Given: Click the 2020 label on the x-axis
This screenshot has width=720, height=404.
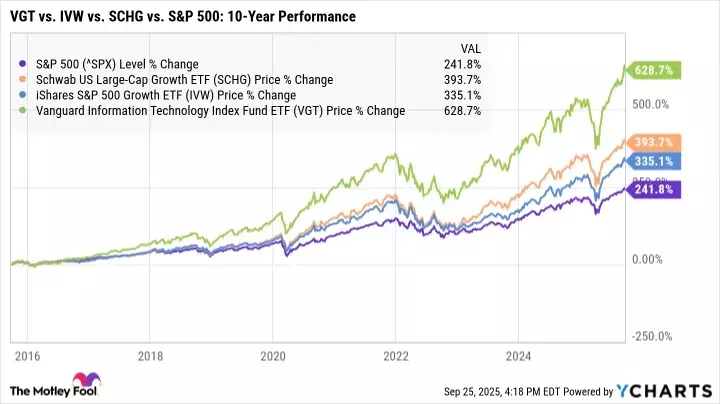Looking at the screenshot, I should click(x=273, y=355).
